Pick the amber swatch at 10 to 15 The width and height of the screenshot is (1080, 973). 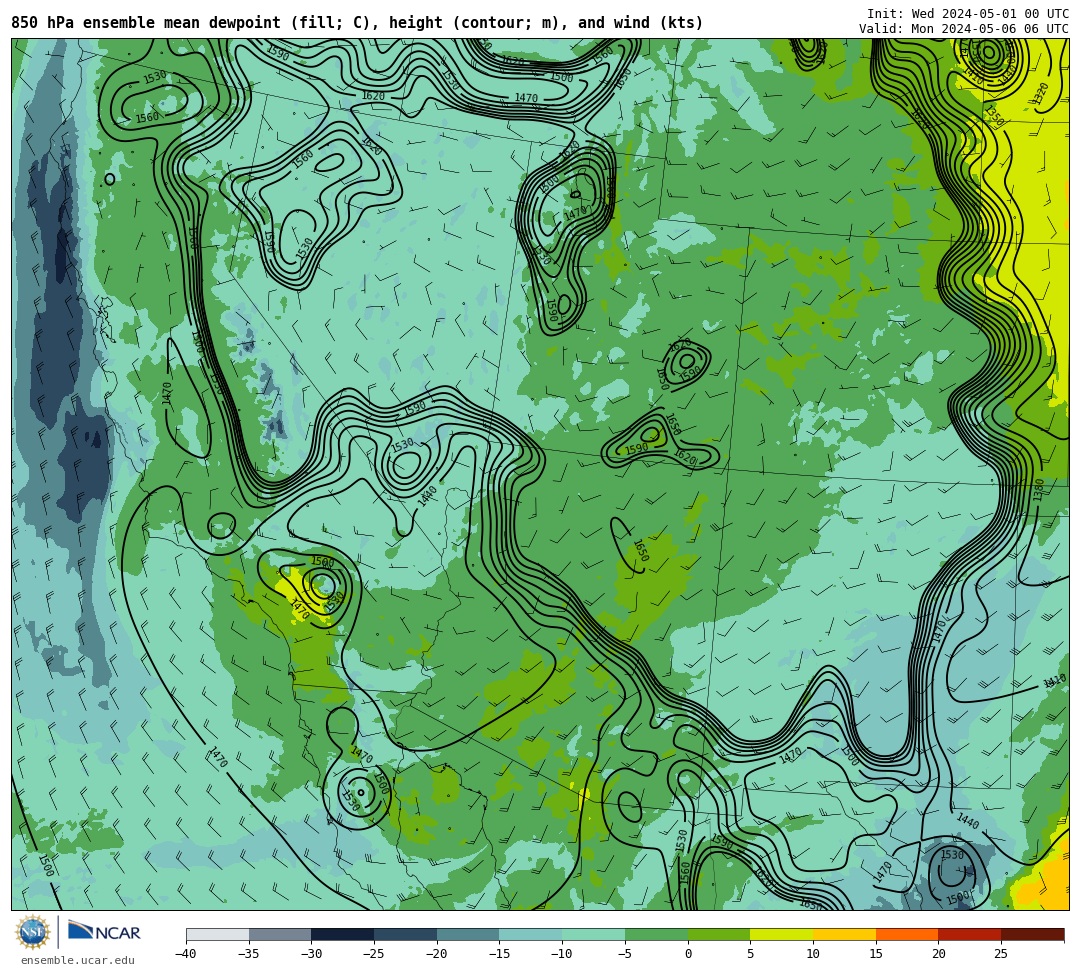(x=844, y=934)
